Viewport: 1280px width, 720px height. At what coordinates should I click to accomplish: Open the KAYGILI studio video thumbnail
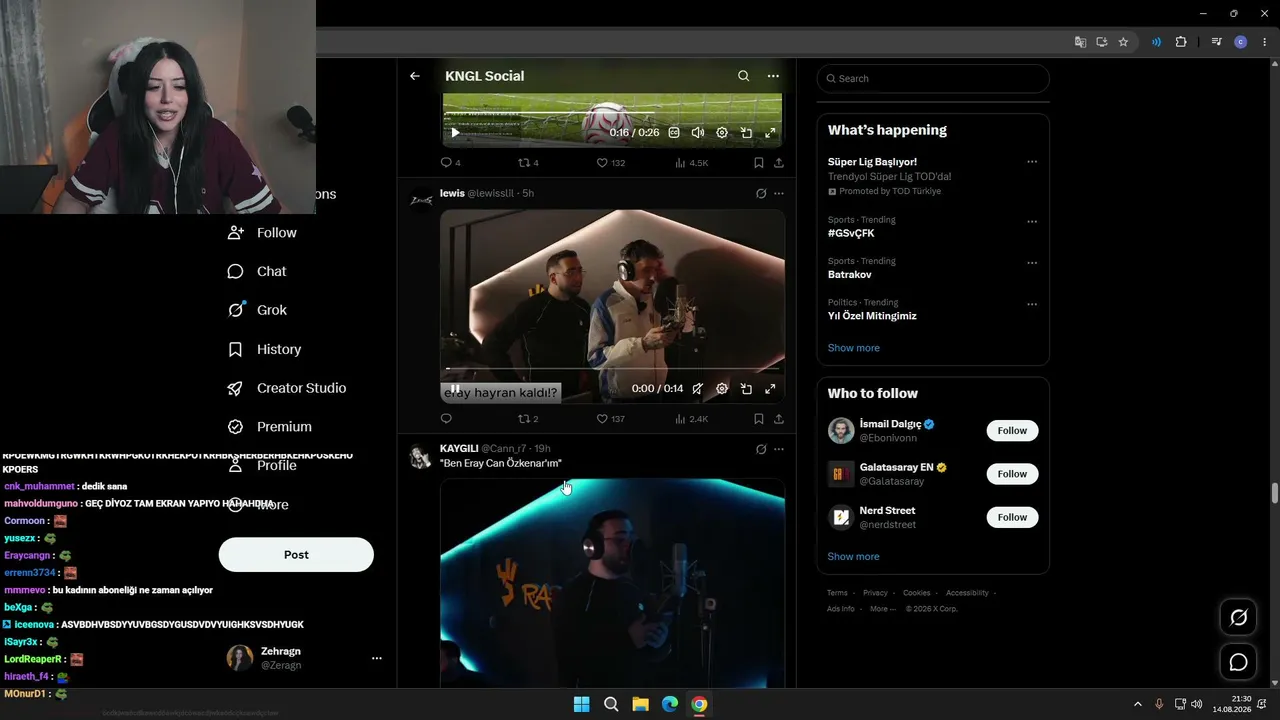pyautogui.click(x=612, y=583)
